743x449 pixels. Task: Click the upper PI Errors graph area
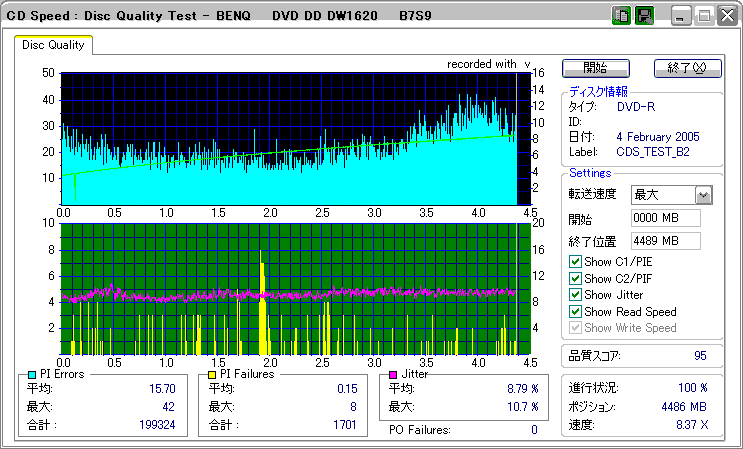tap(288, 138)
